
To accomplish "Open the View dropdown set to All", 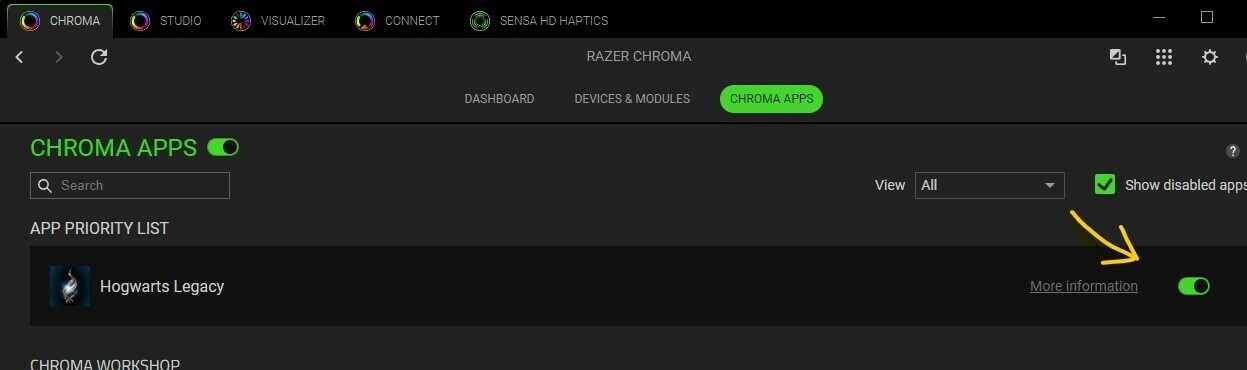I will [x=989, y=185].
